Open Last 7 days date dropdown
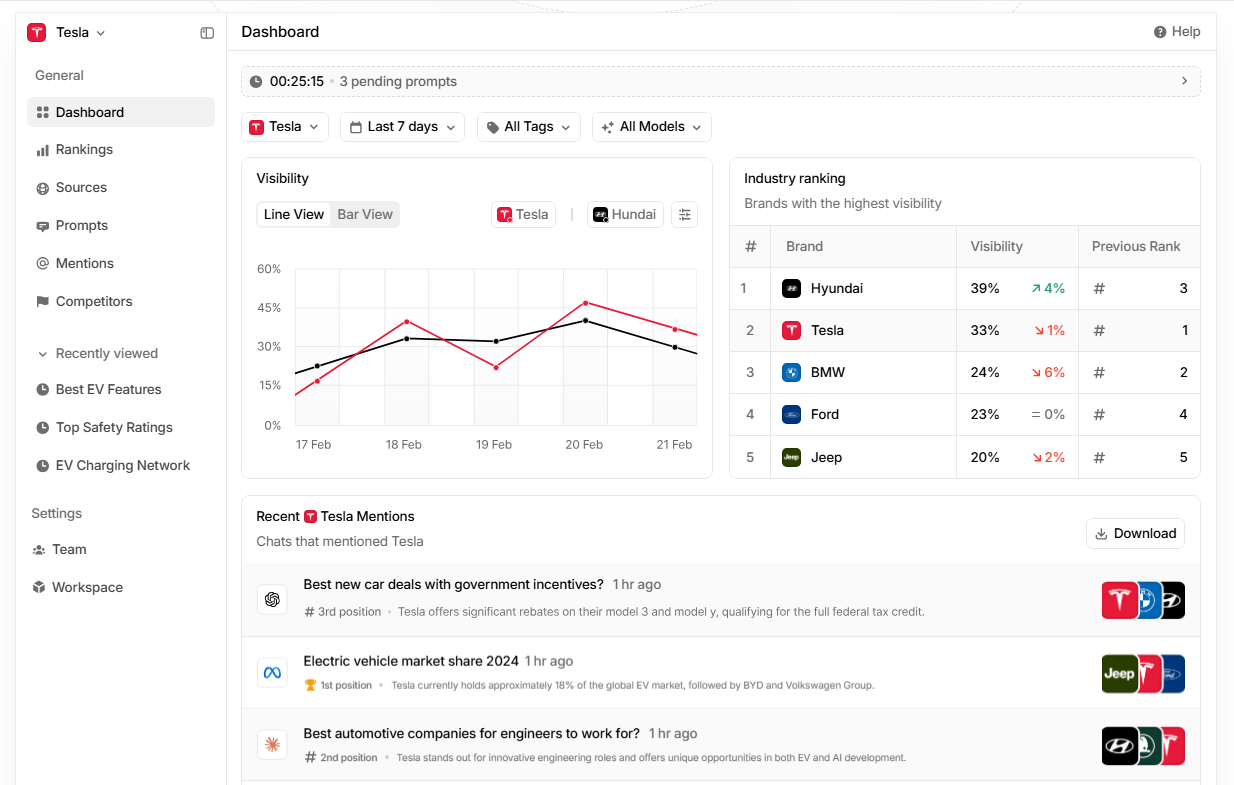 pos(402,127)
